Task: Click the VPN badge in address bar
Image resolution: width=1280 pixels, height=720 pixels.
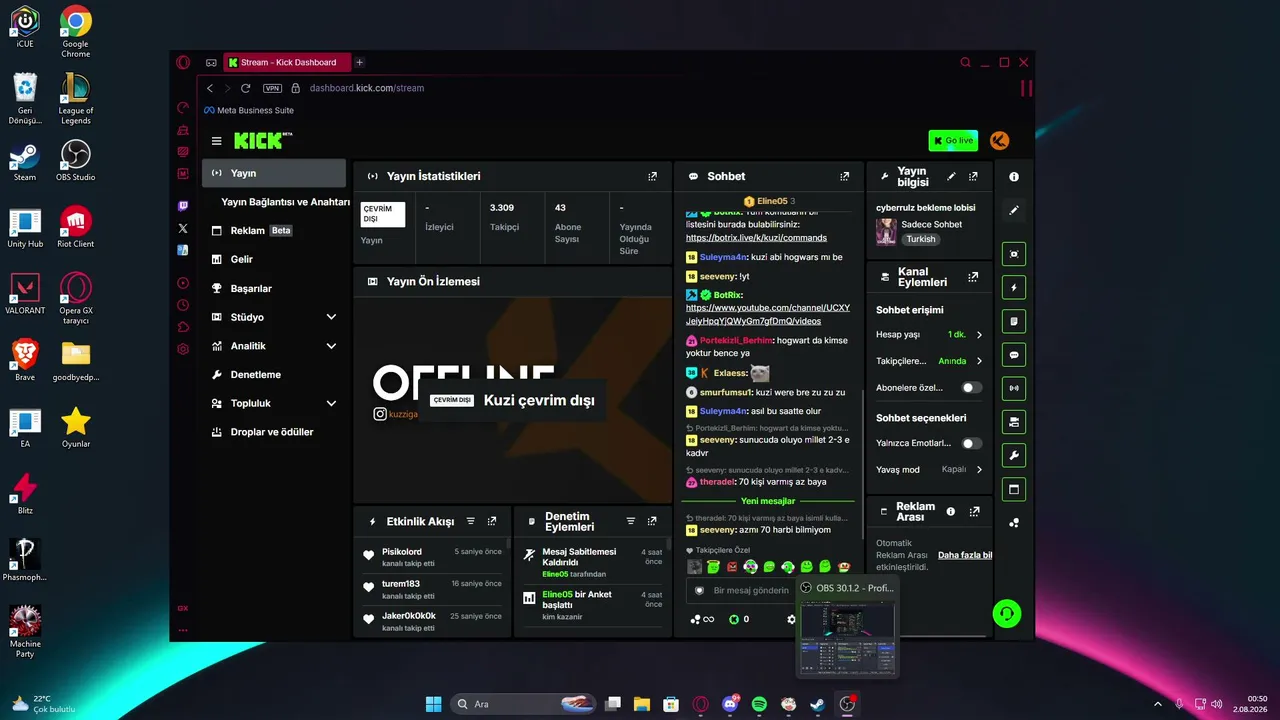Action: click(272, 88)
